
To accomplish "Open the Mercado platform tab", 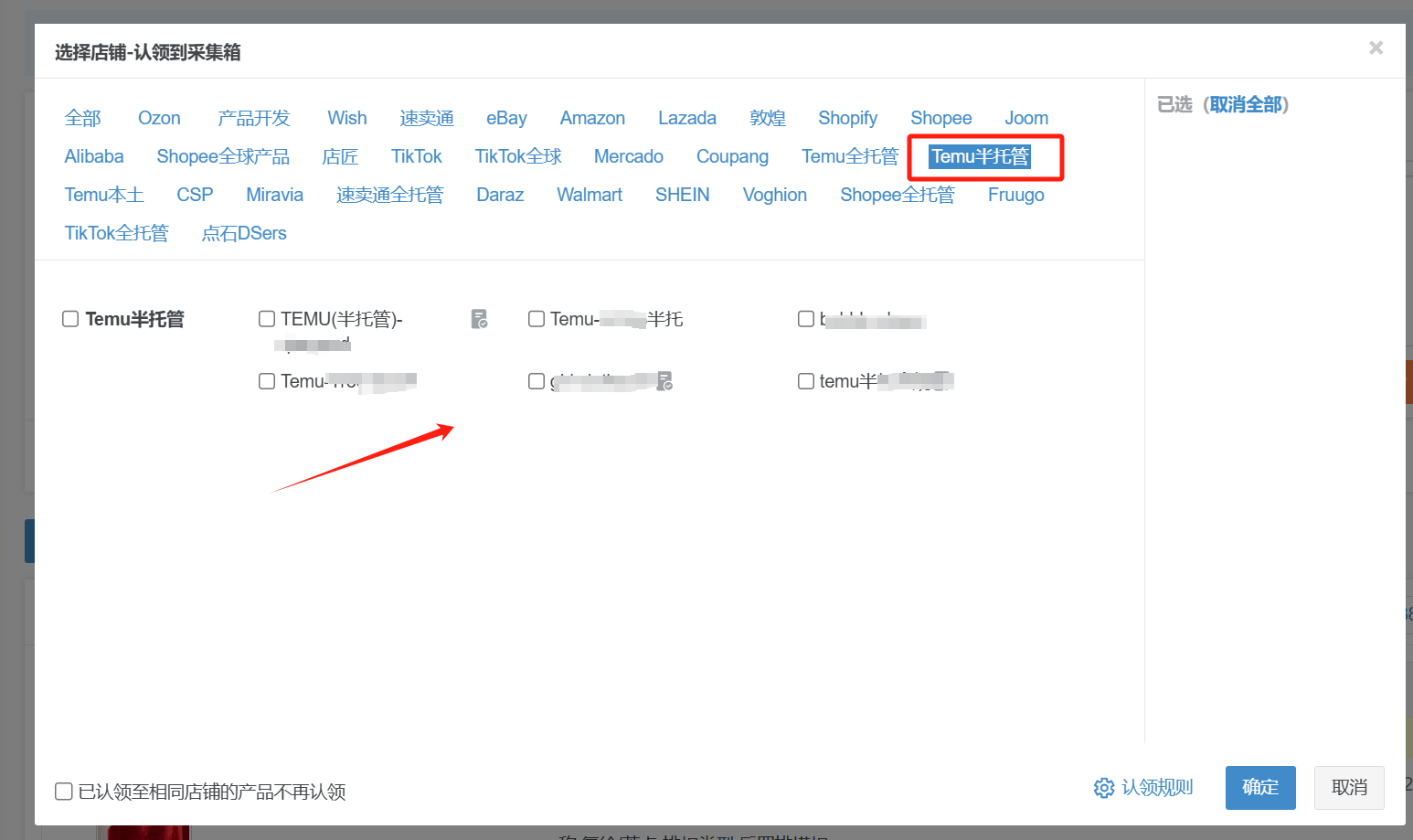I will (x=629, y=156).
